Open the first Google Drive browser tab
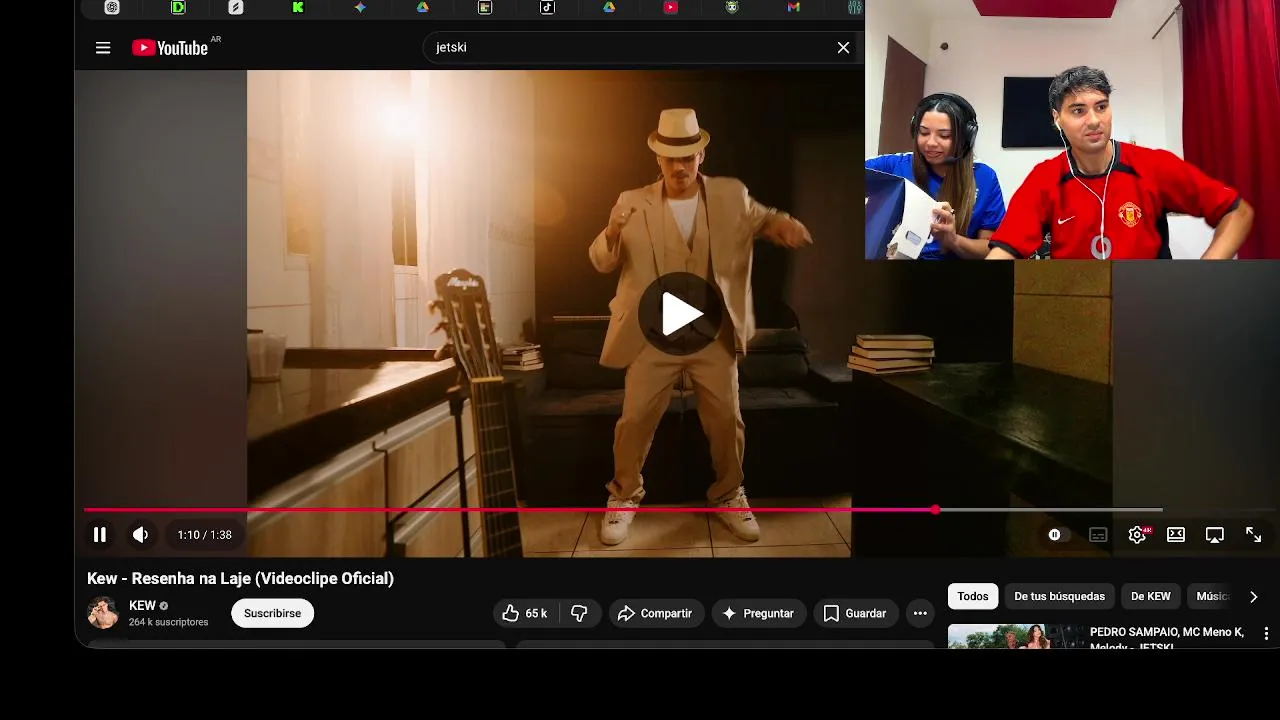Screen dimensions: 1280x720 tap(423, 7)
